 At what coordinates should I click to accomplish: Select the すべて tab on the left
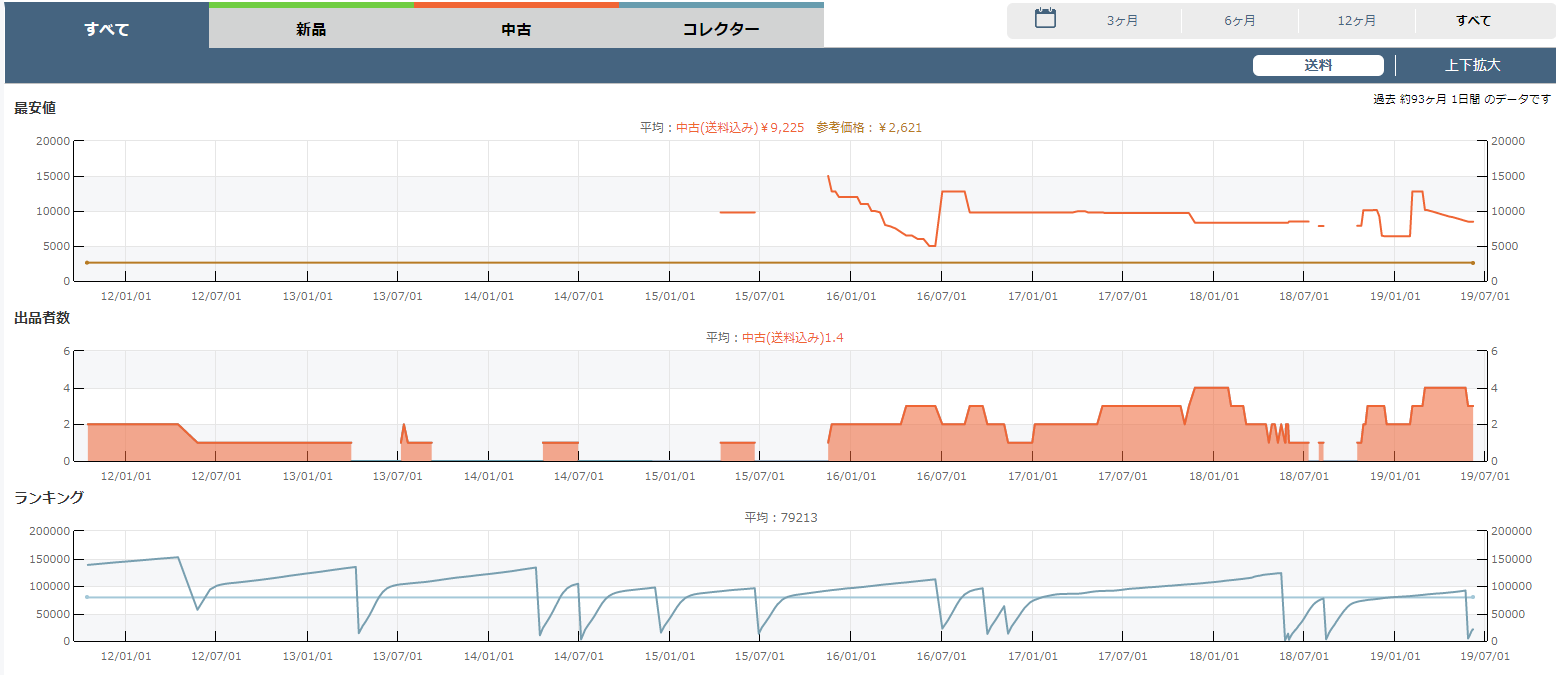(x=107, y=29)
